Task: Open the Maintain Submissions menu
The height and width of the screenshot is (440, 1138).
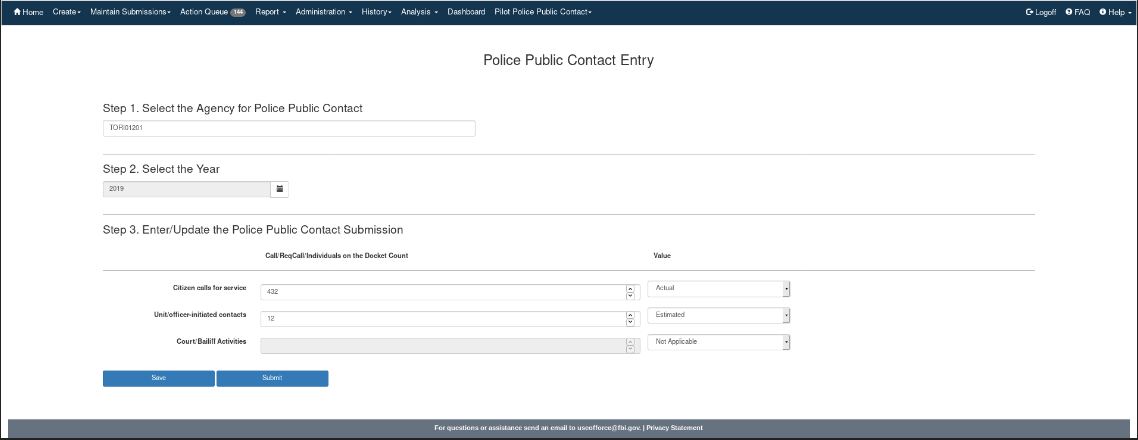Action: [130, 12]
